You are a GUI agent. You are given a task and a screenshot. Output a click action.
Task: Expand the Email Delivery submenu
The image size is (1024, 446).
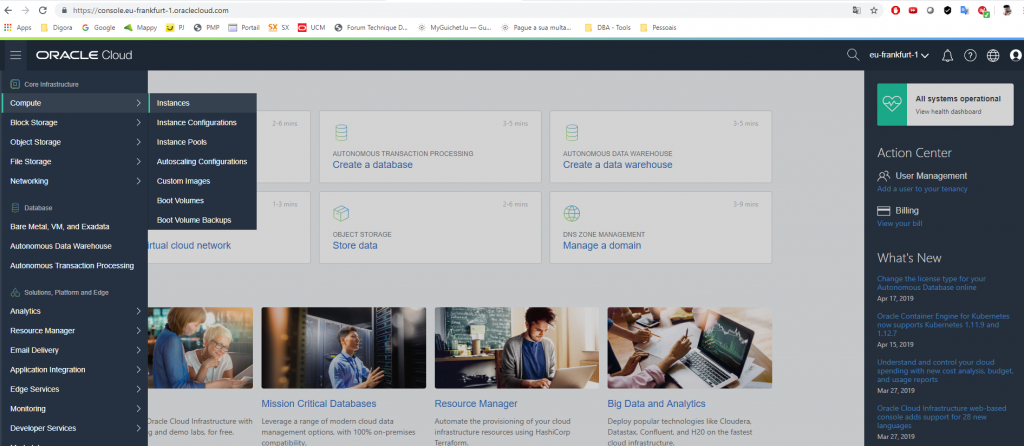[x=74, y=350]
